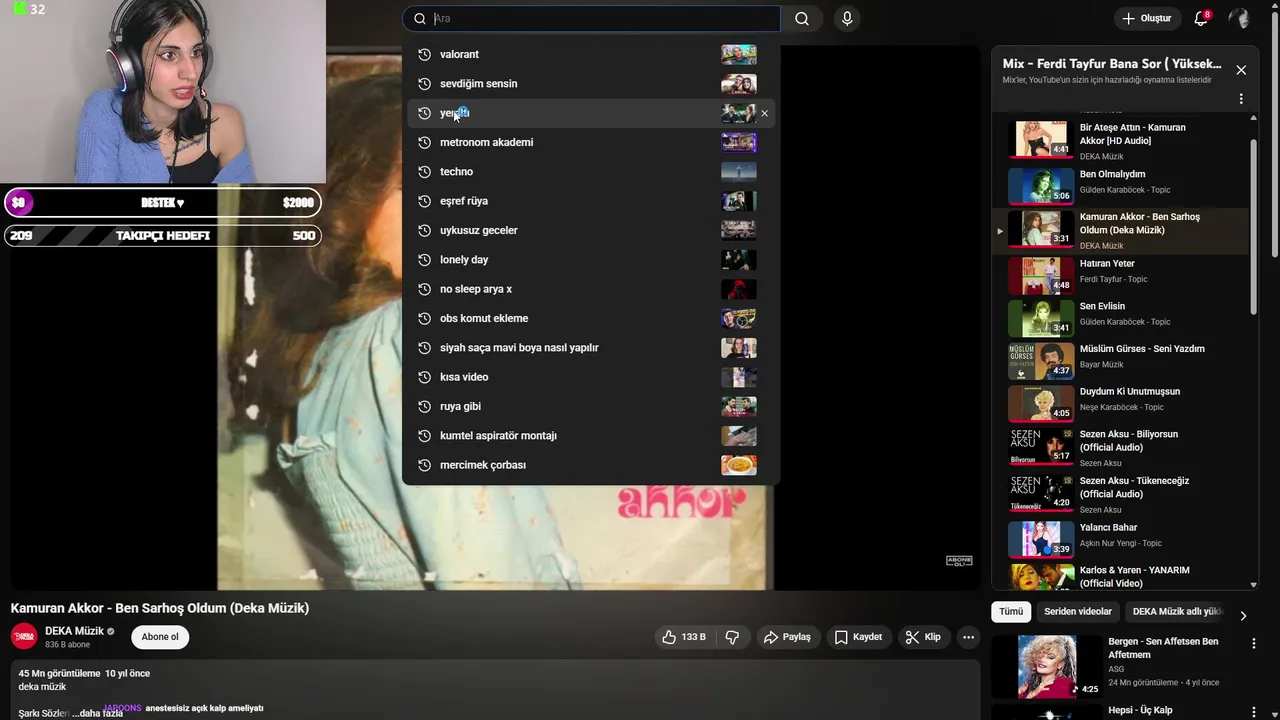Screen dimensions: 1280x720
Task: Select the Tümü filter chip
Action: point(1011,612)
